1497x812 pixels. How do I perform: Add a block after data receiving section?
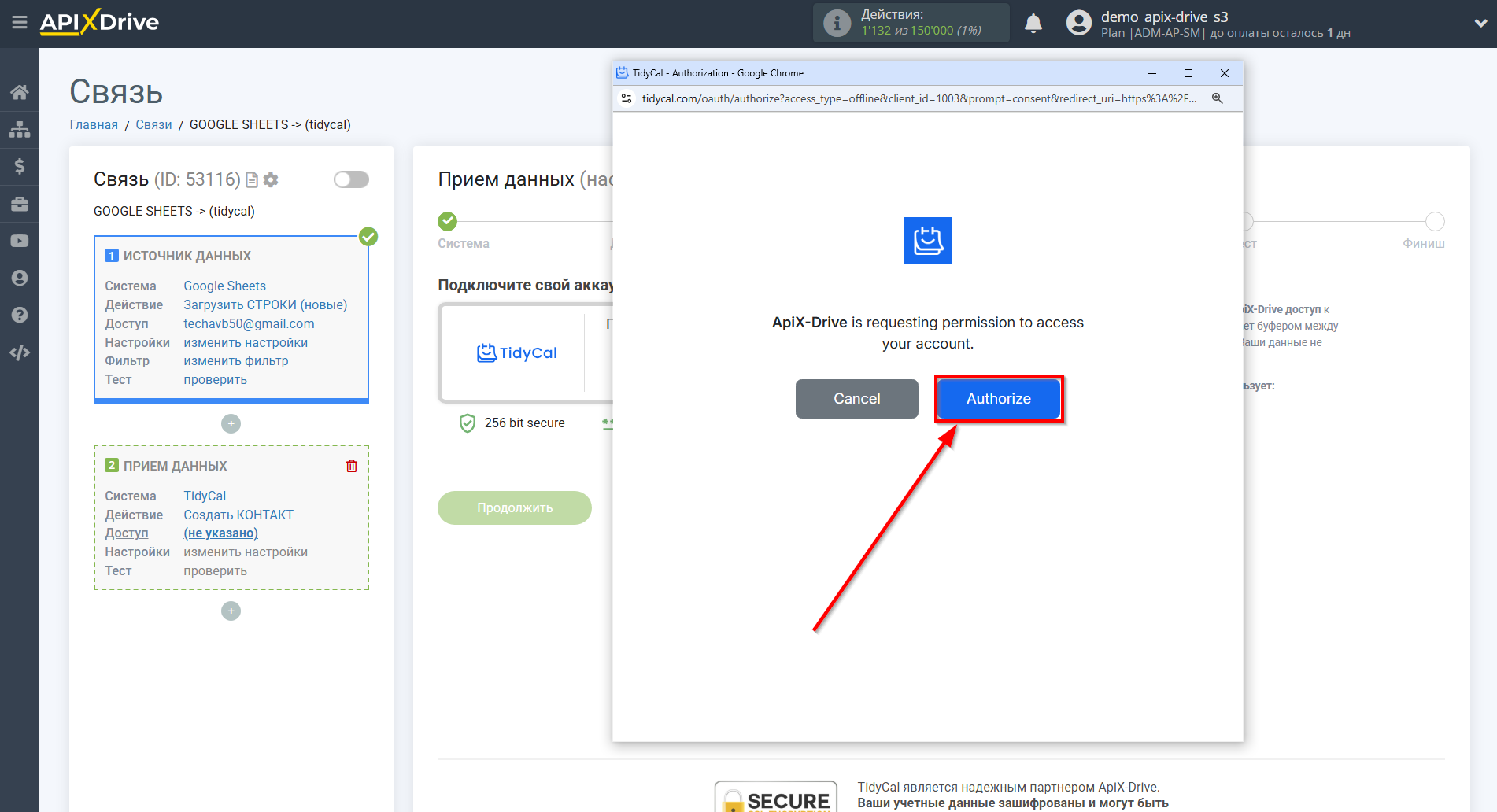pyautogui.click(x=231, y=611)
